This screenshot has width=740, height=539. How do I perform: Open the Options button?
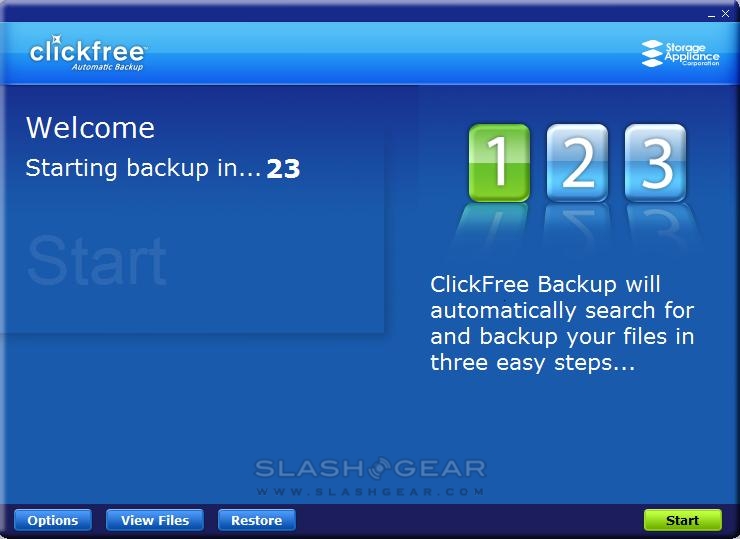pos(53,520)
